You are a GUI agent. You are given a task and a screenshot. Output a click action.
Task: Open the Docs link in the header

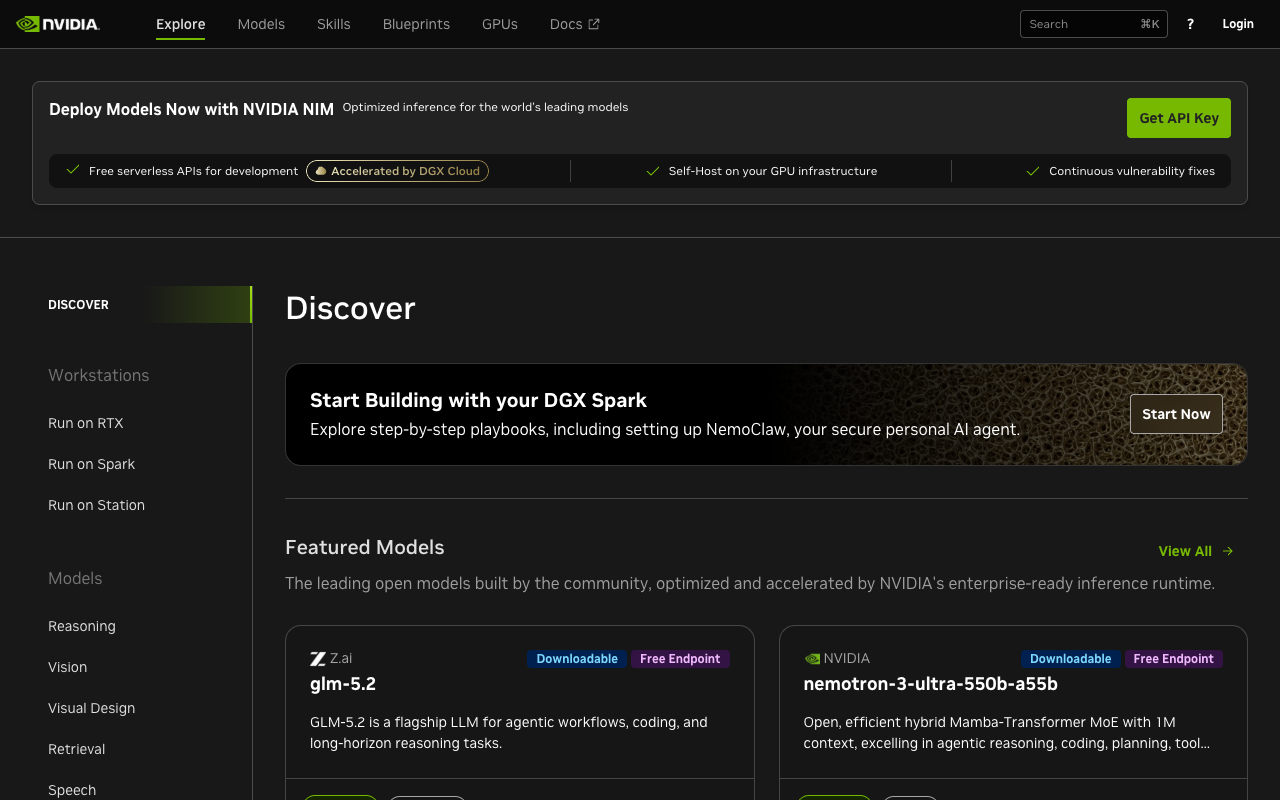[x=575, y=24]
